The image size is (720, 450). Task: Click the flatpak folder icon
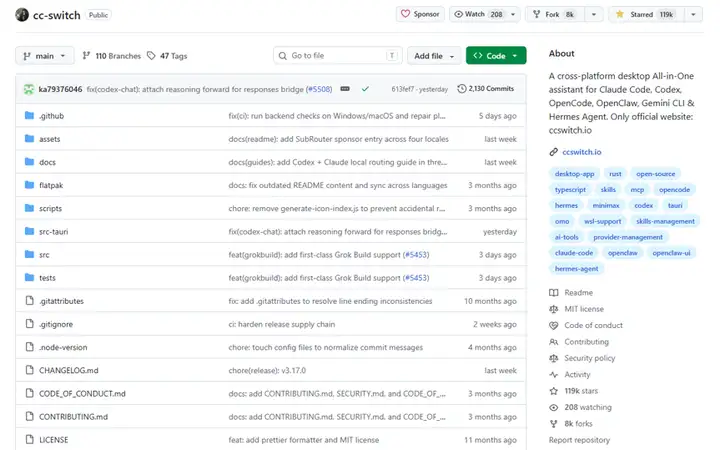(29, 185)
